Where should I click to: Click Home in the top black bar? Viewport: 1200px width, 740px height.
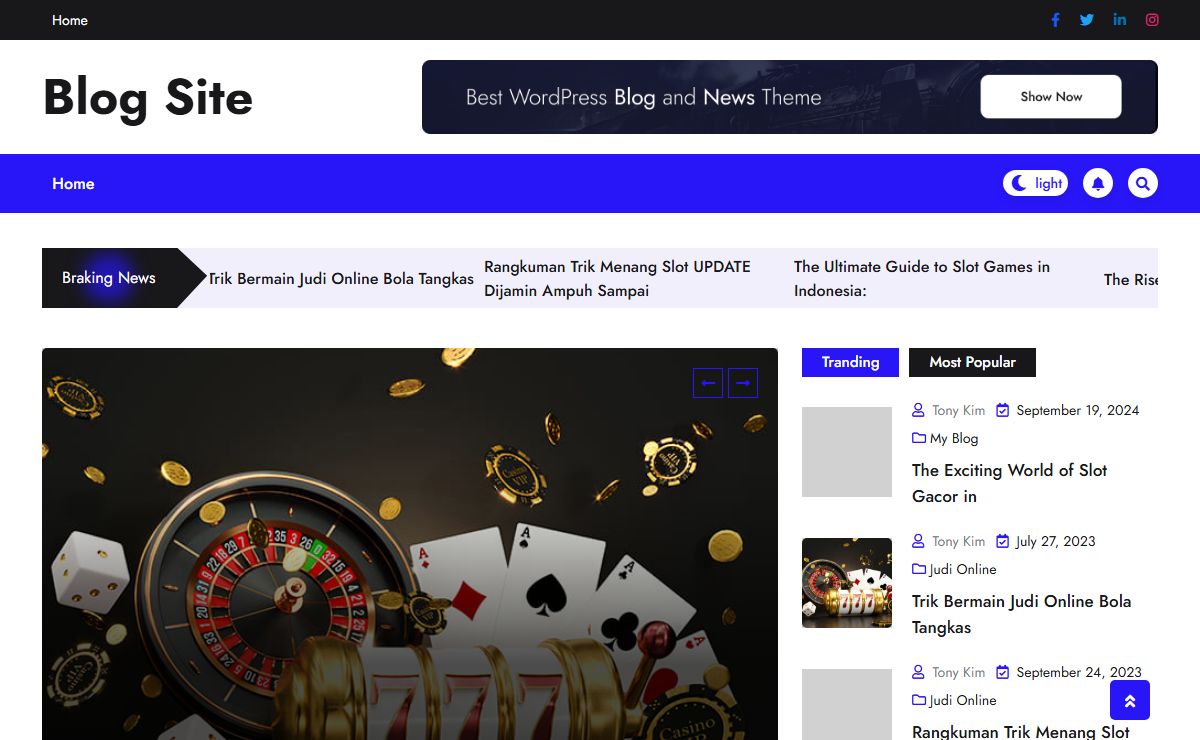coord(70,20)
